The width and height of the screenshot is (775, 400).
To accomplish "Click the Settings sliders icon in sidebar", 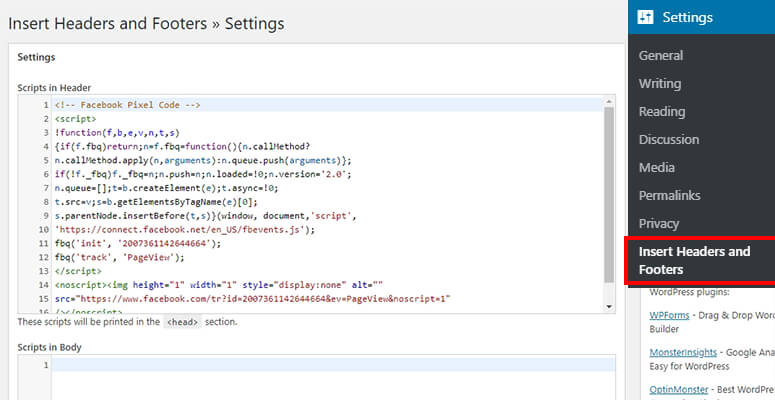I will tap(646, 17).
